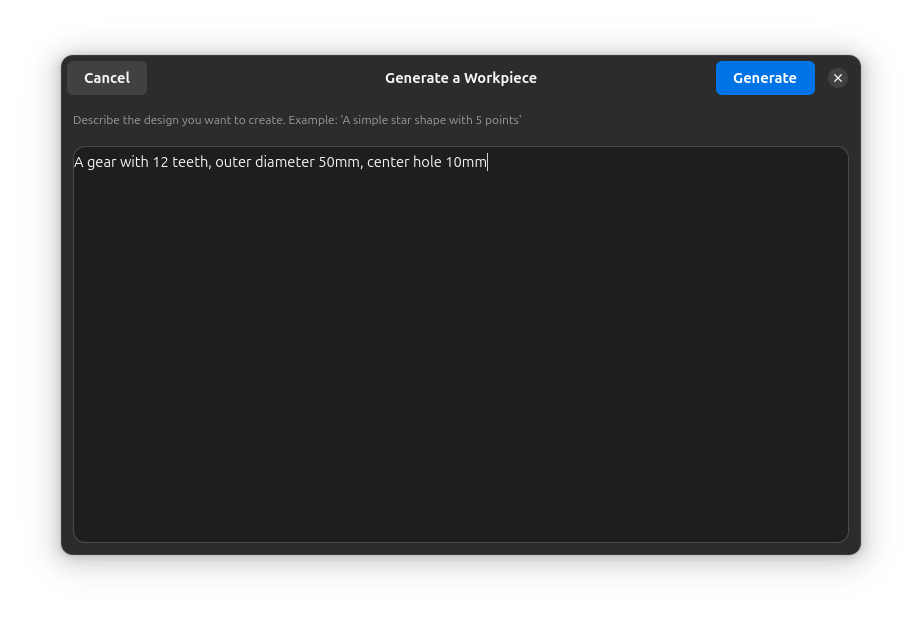Click the hint text mentioning star shape example
Viewport: 922px width, 622px height.
pyautogui.click(x=296, y=119)
